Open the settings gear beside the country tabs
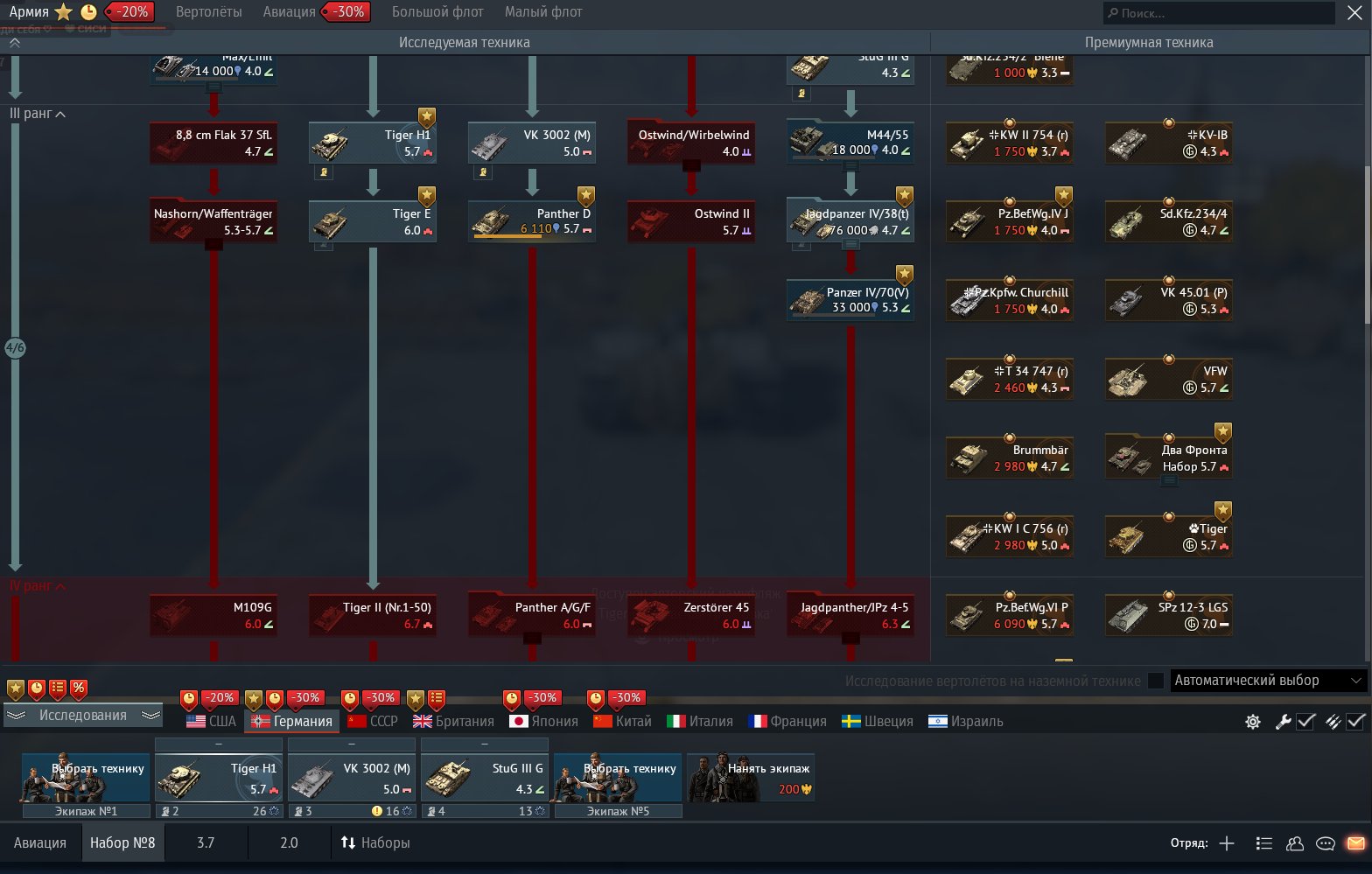This screenshot has width=1372, height=874. [1253, 722]
